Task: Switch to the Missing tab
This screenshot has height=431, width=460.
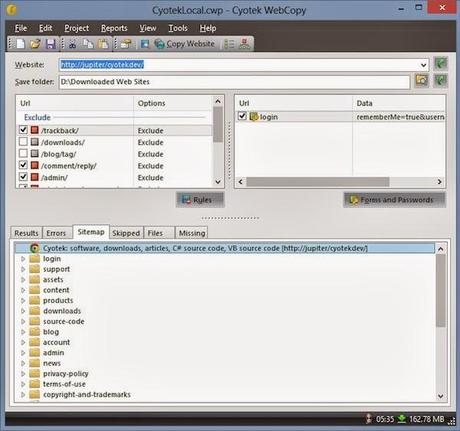Action: pos(192,233)
